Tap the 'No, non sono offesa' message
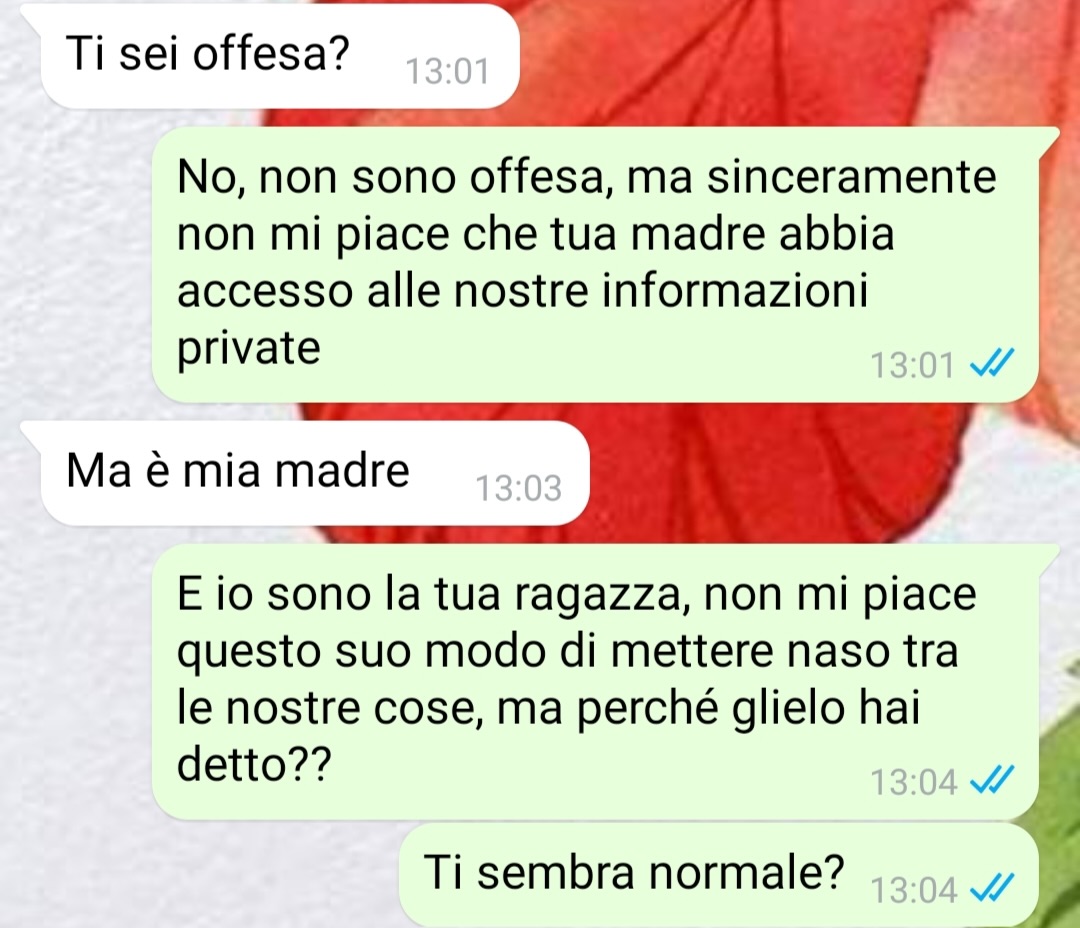This screenshot has width=1080, height=928. tap(595, 265)
